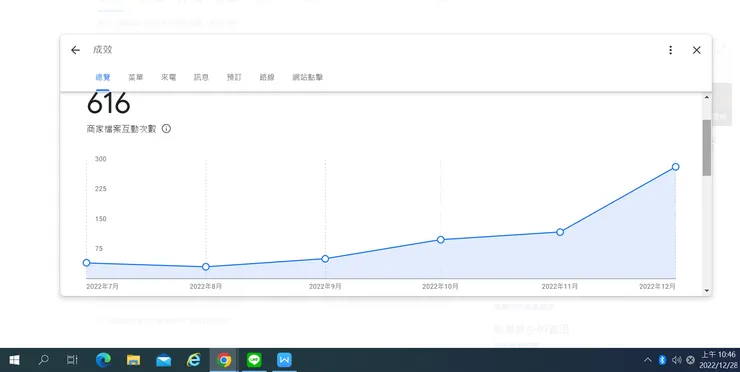Click the 2022年10月 axis label
740x372 pixels.
440,287
